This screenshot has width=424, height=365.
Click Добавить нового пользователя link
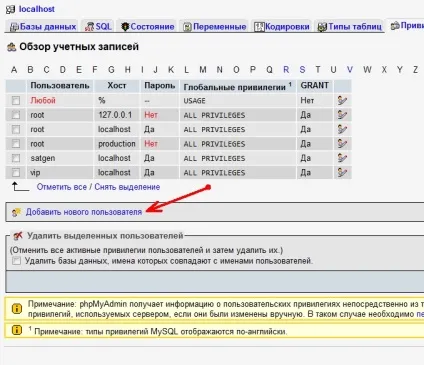84,212
